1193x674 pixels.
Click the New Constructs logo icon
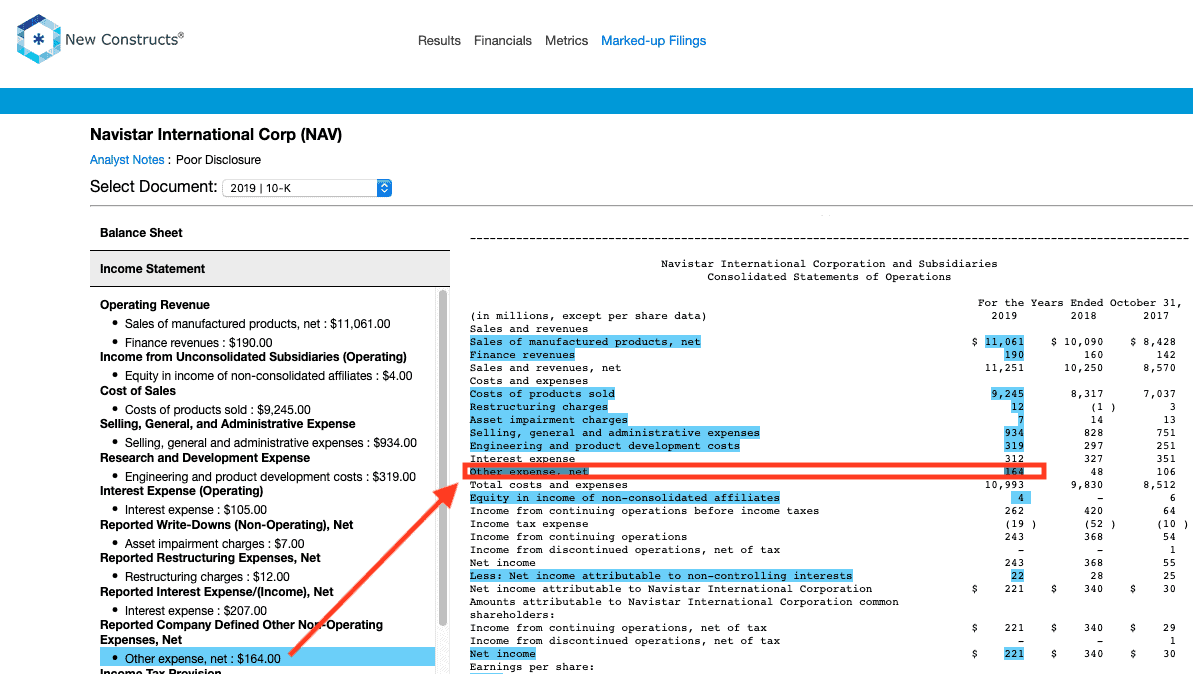click(x=38, y=39)
